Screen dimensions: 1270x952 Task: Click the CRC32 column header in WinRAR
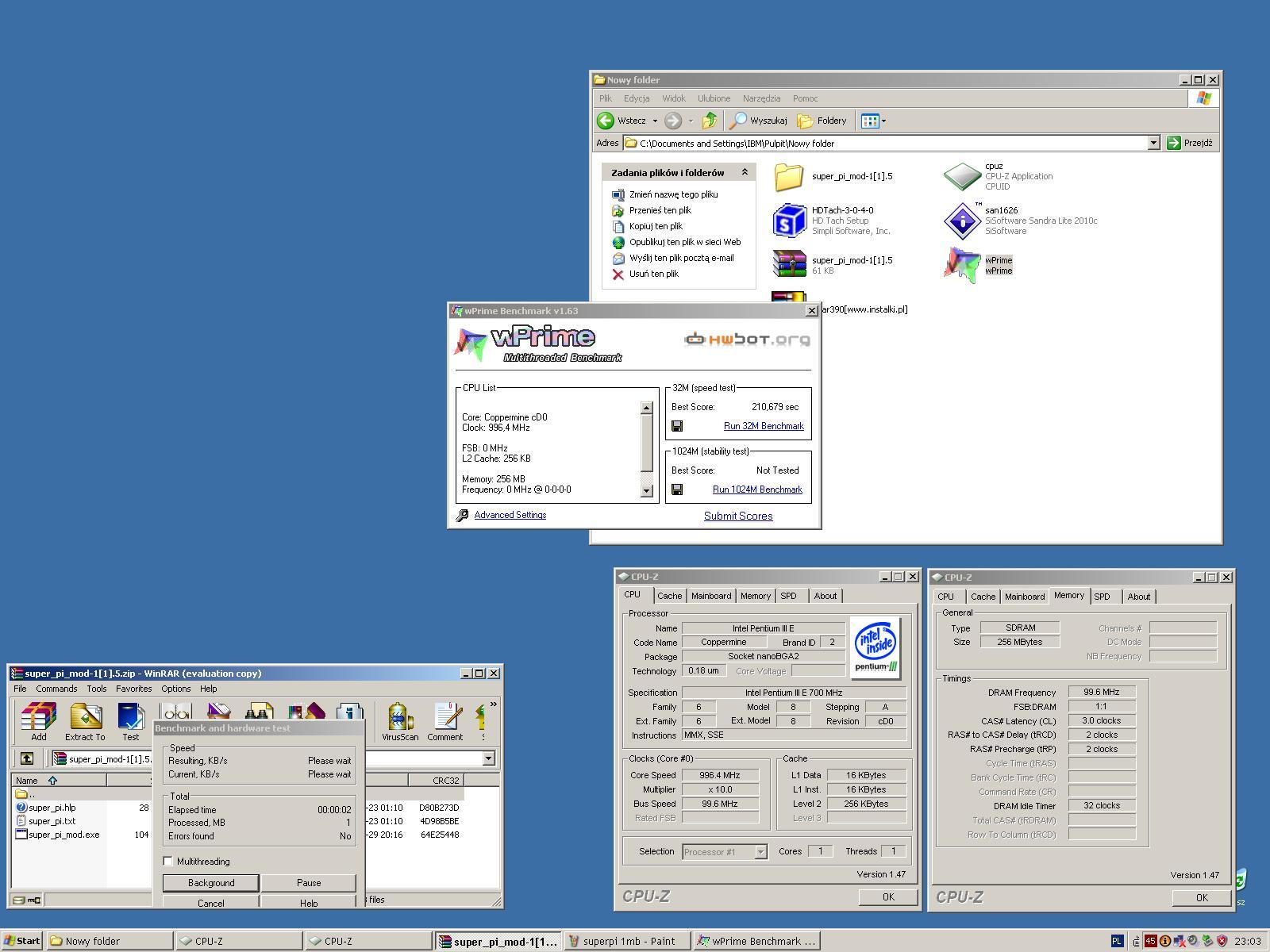(x=436, y=780)
